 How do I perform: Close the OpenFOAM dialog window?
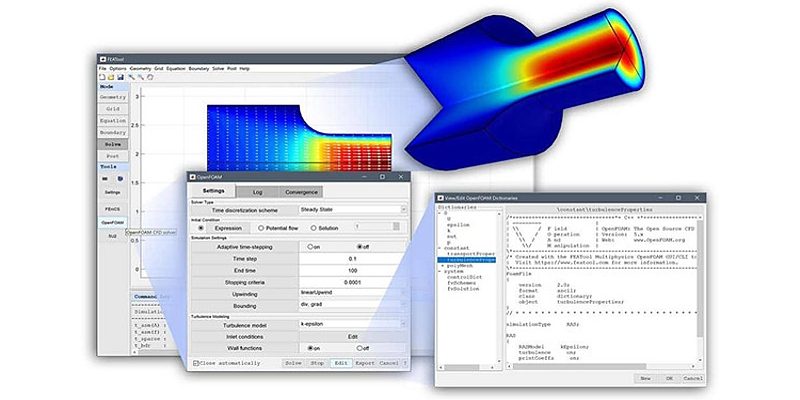[401, 177]
